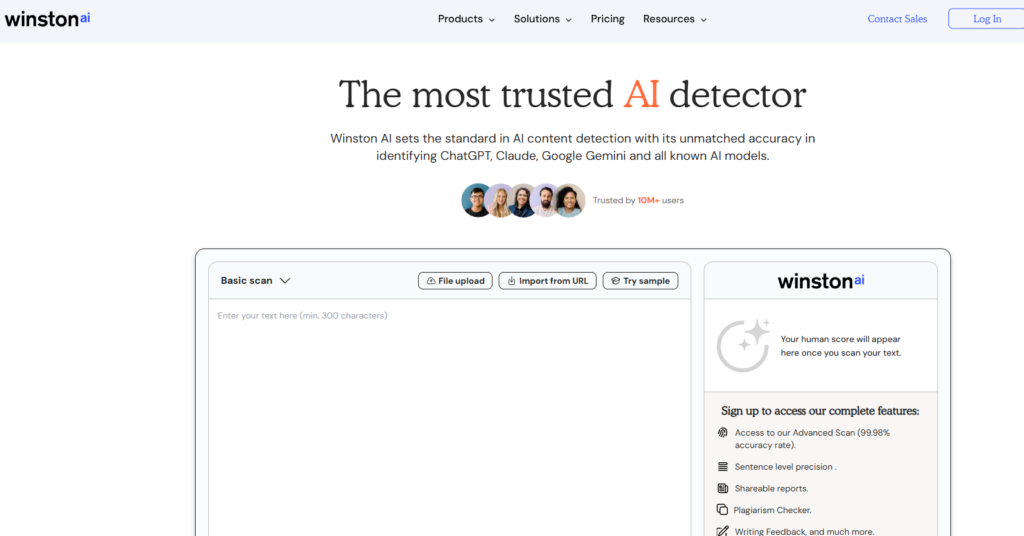Click the File upload button
This screenshot has height=536, width=1024.
[x=455, y=281]
